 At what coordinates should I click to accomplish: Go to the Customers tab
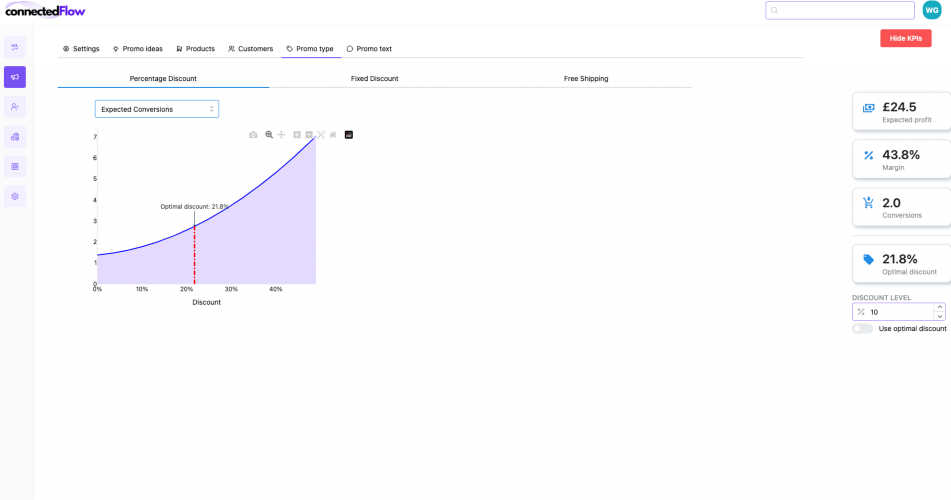(x=250, y=49)
